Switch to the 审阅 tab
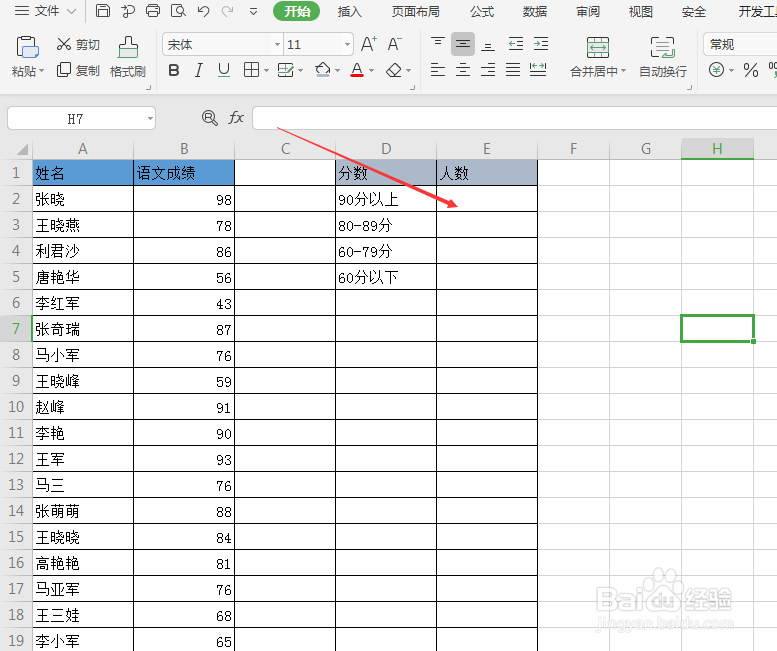Viewport: 777px width, 651px height. (588, 11)
